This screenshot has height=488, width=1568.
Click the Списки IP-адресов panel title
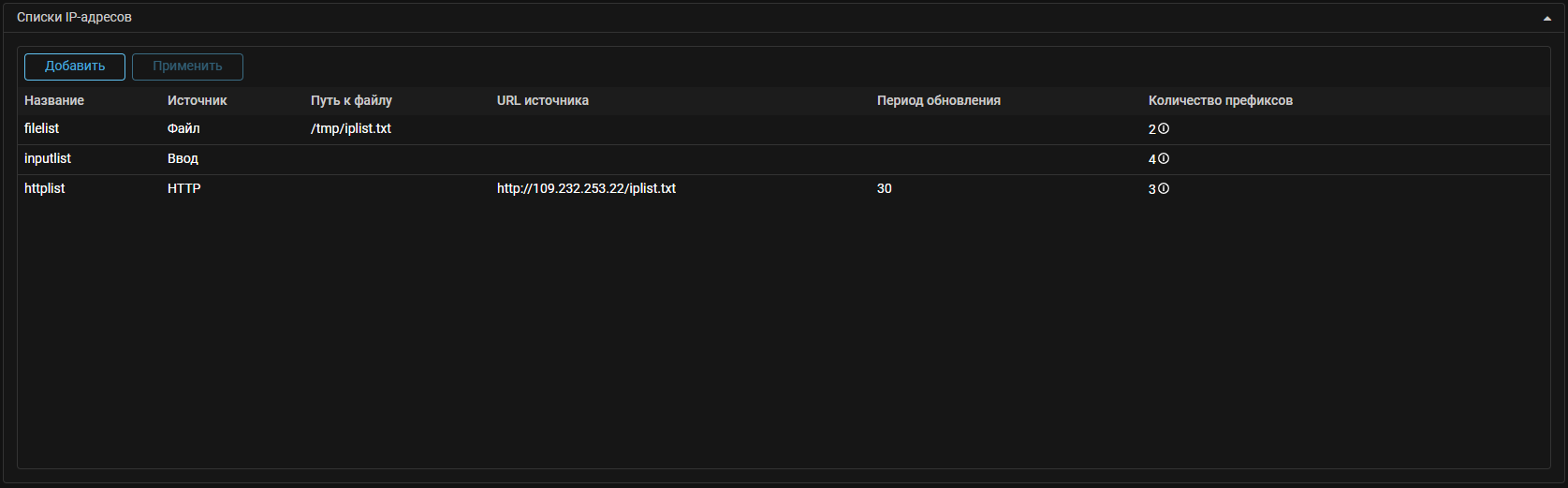(x=74, y=18)
